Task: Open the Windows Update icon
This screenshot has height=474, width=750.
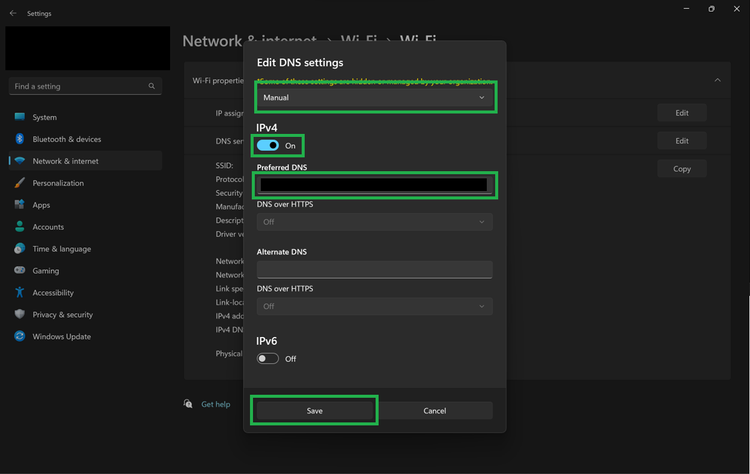Action: [x=19, y=337]
